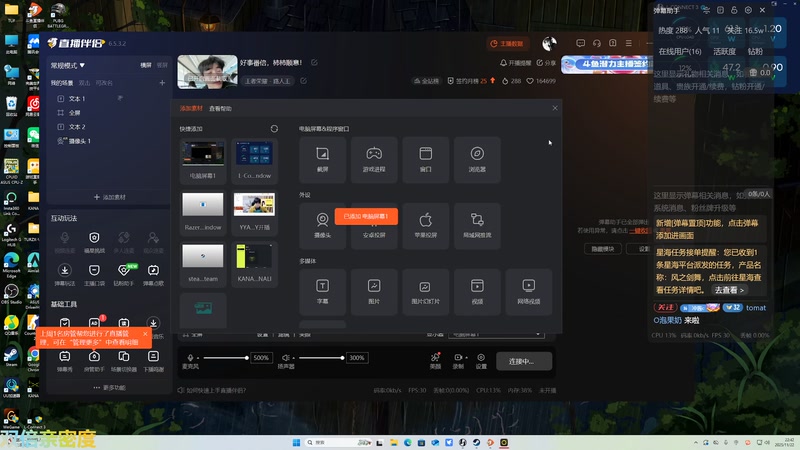The width and height of the screenshot is (800, 450).
Task: Open the 如何快速上手直播伴侣 help link
Action: point(212,390)
